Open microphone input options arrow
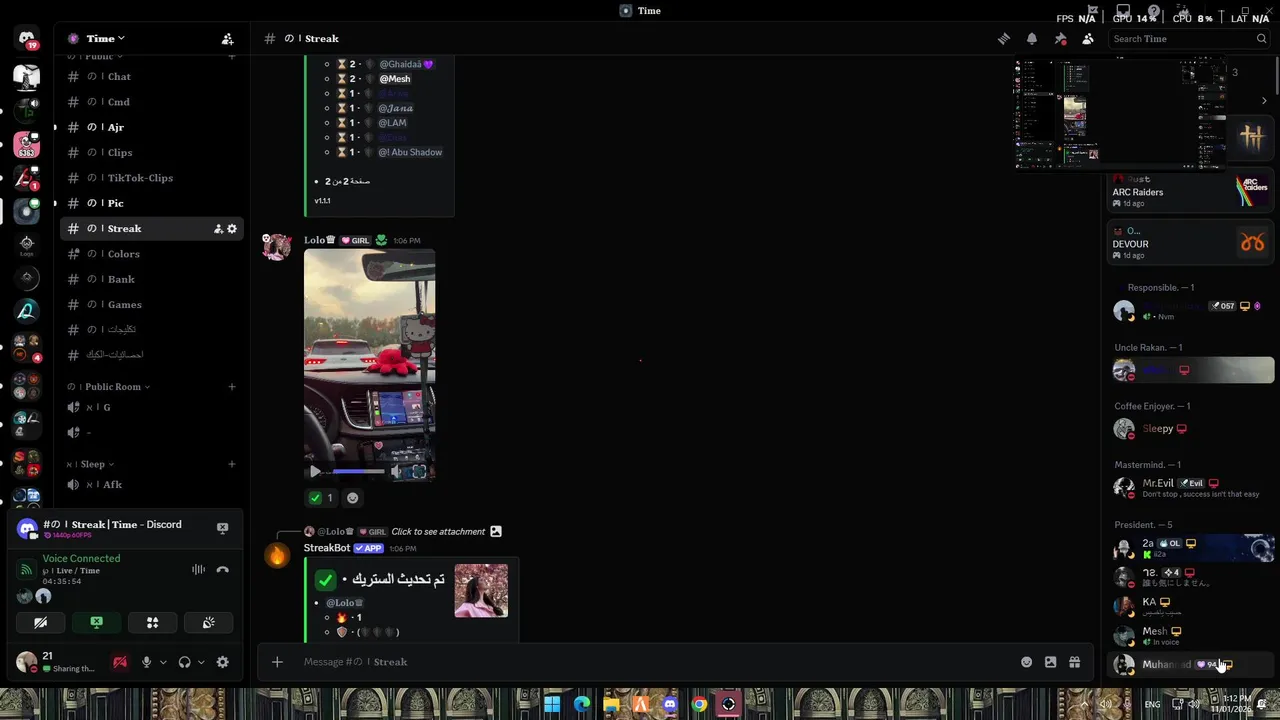 click(x=163, y=662)
